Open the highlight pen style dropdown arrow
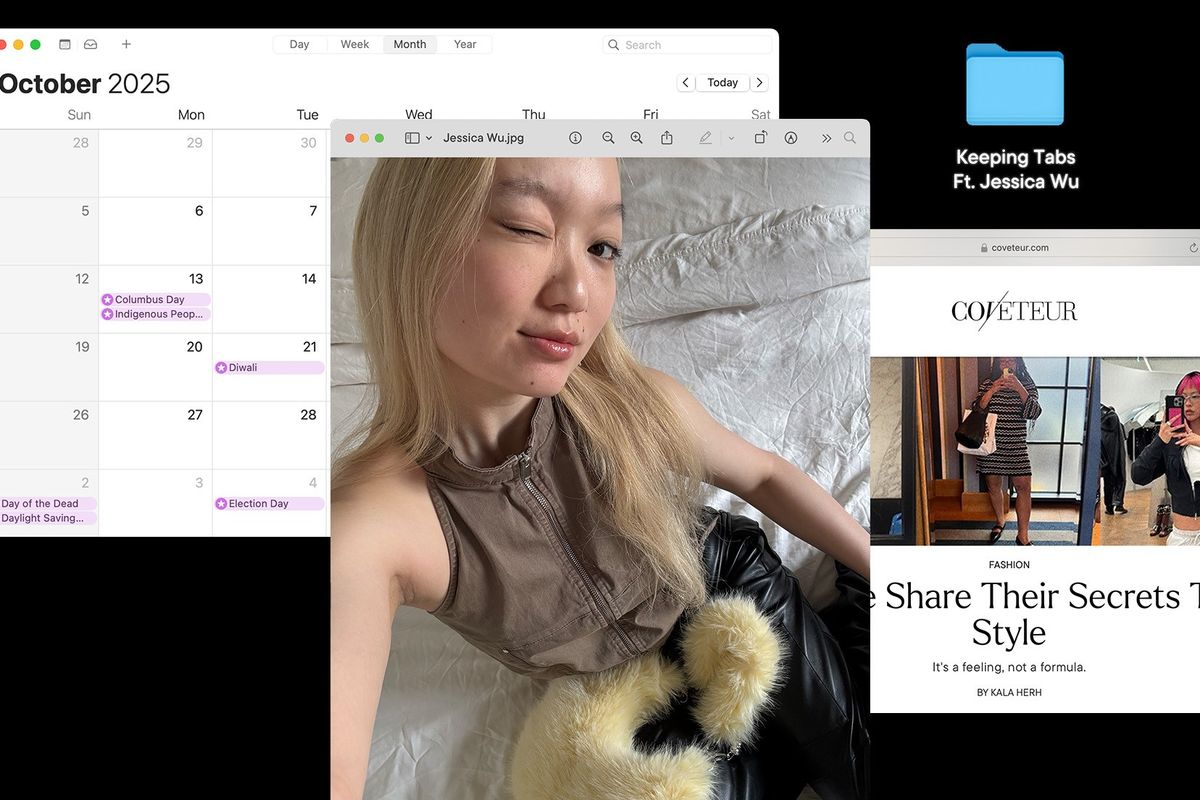 (x=731, y=138)
